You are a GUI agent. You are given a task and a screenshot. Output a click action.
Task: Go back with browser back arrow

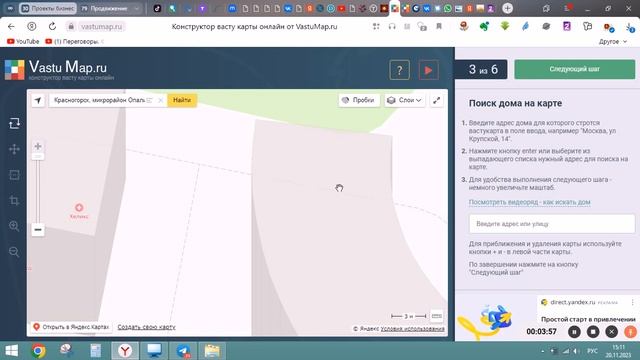click(11, 27)
